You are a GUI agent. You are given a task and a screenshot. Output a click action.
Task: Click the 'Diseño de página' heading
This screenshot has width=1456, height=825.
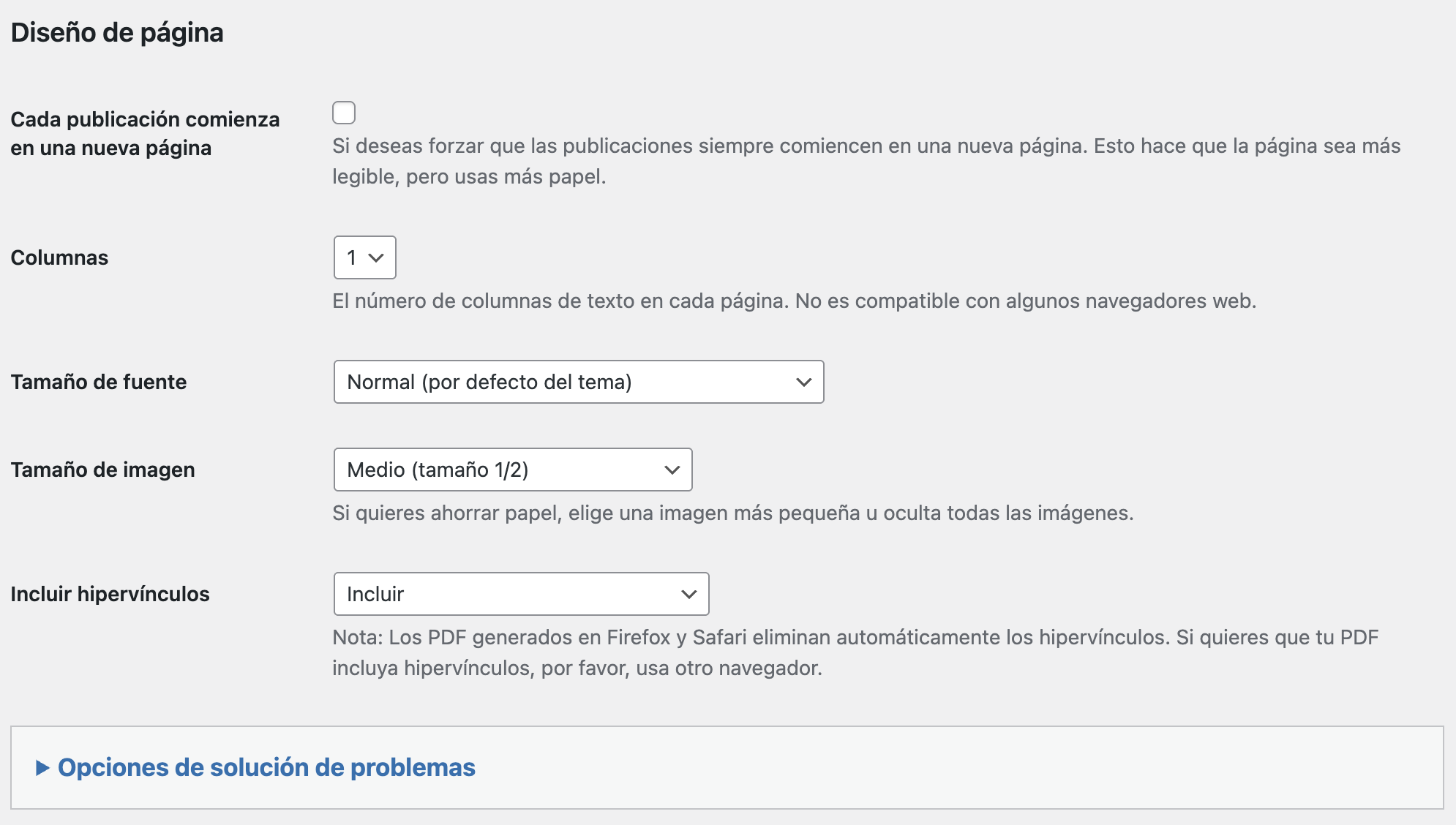pyautogui.click(x=117, y=33)
